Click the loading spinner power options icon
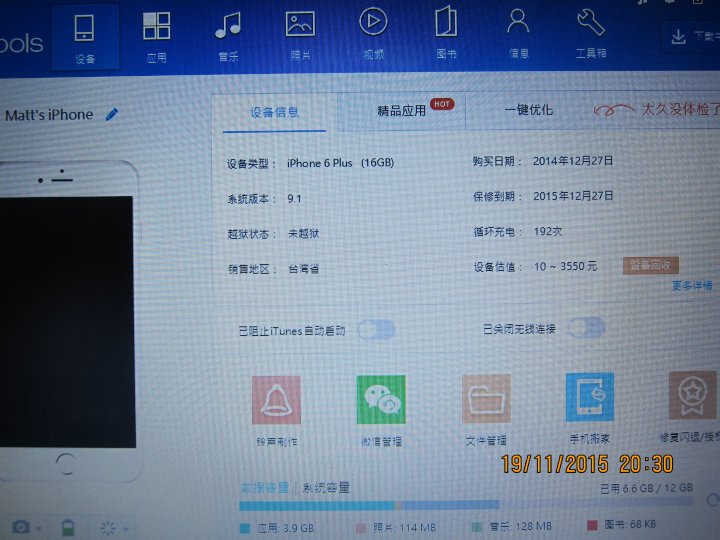 tap(108, 528)
